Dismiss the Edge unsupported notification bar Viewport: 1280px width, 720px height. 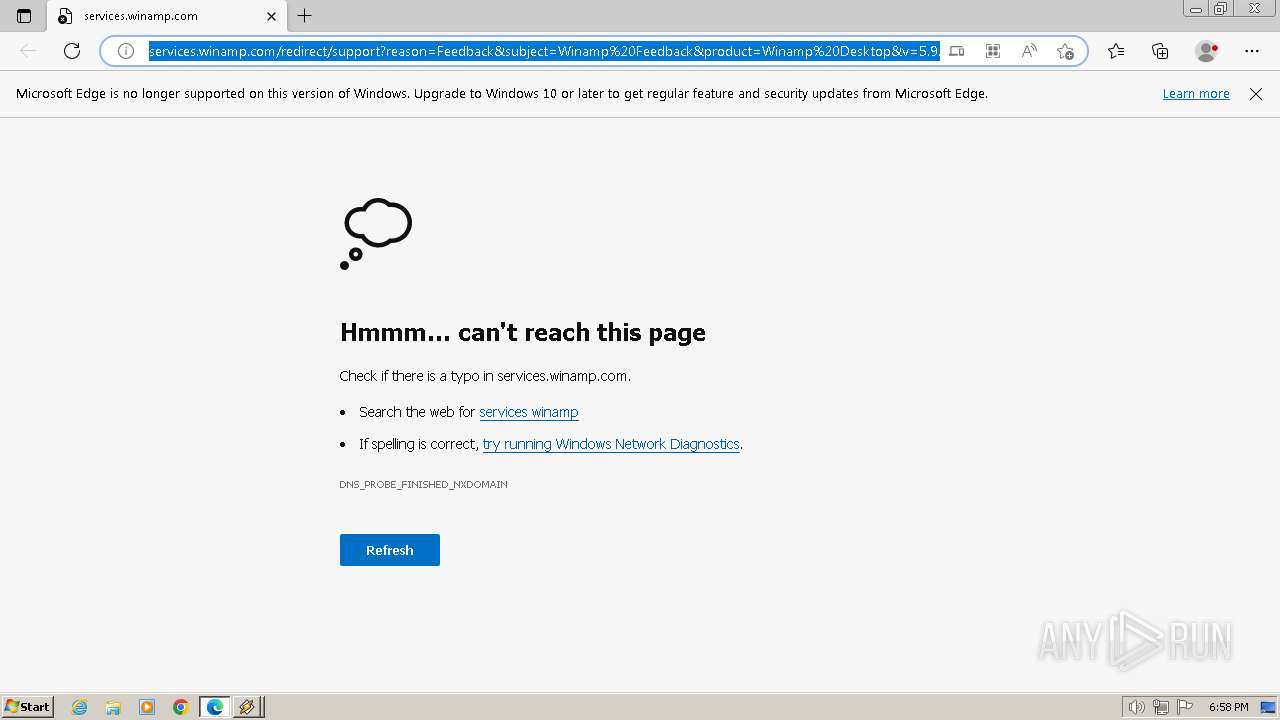pos(1256,94)
